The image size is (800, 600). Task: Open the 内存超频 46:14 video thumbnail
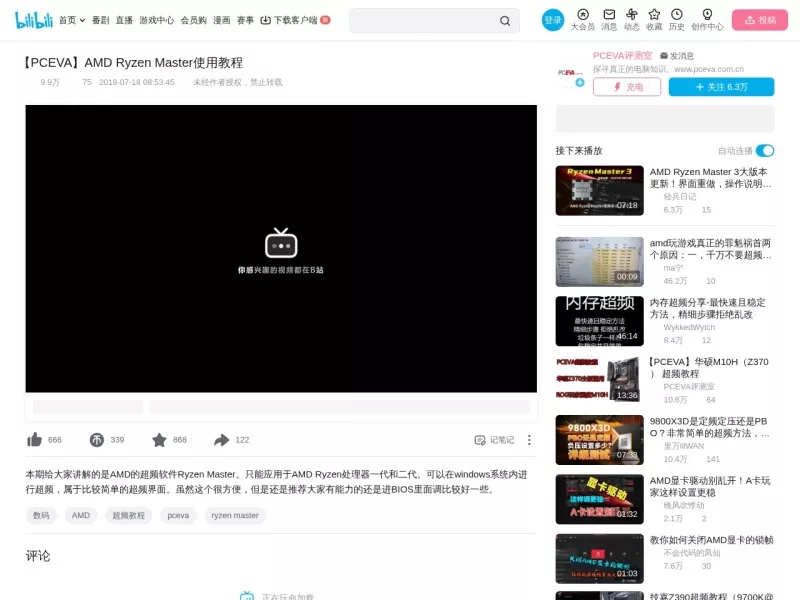pyautogui.click(x=599, y=321)
